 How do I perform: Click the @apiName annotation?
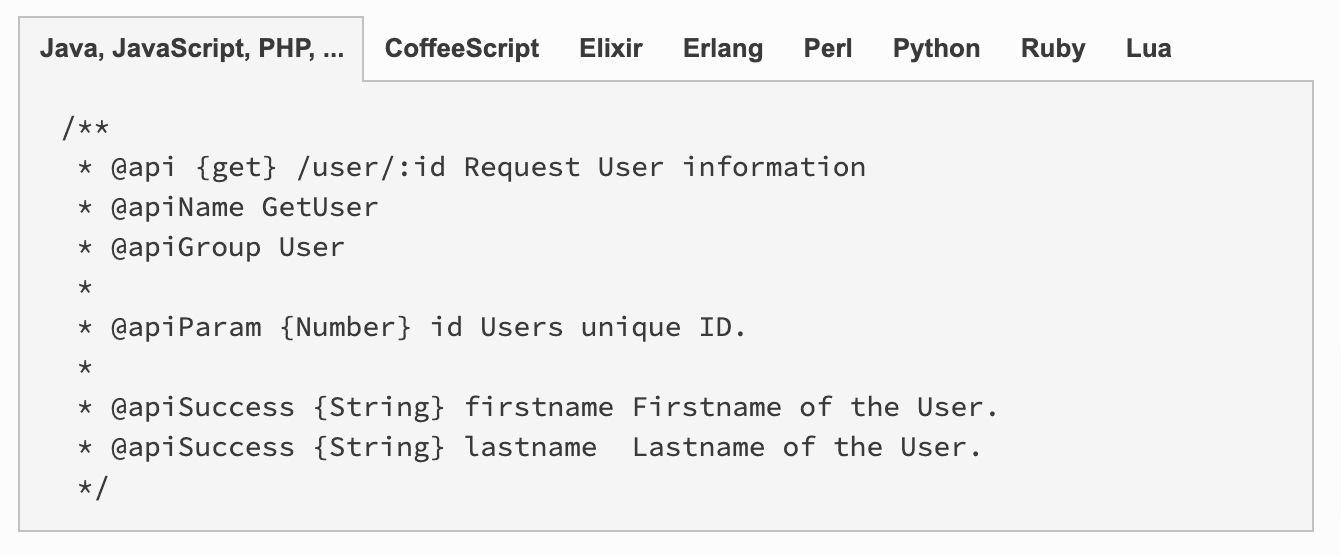(x=178, y=207)
